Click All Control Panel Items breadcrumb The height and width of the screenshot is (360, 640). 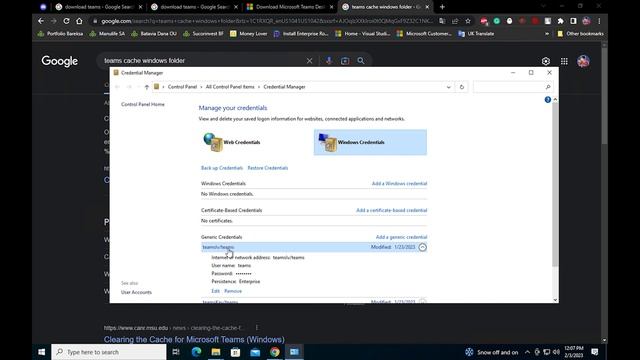pos(230,87)
